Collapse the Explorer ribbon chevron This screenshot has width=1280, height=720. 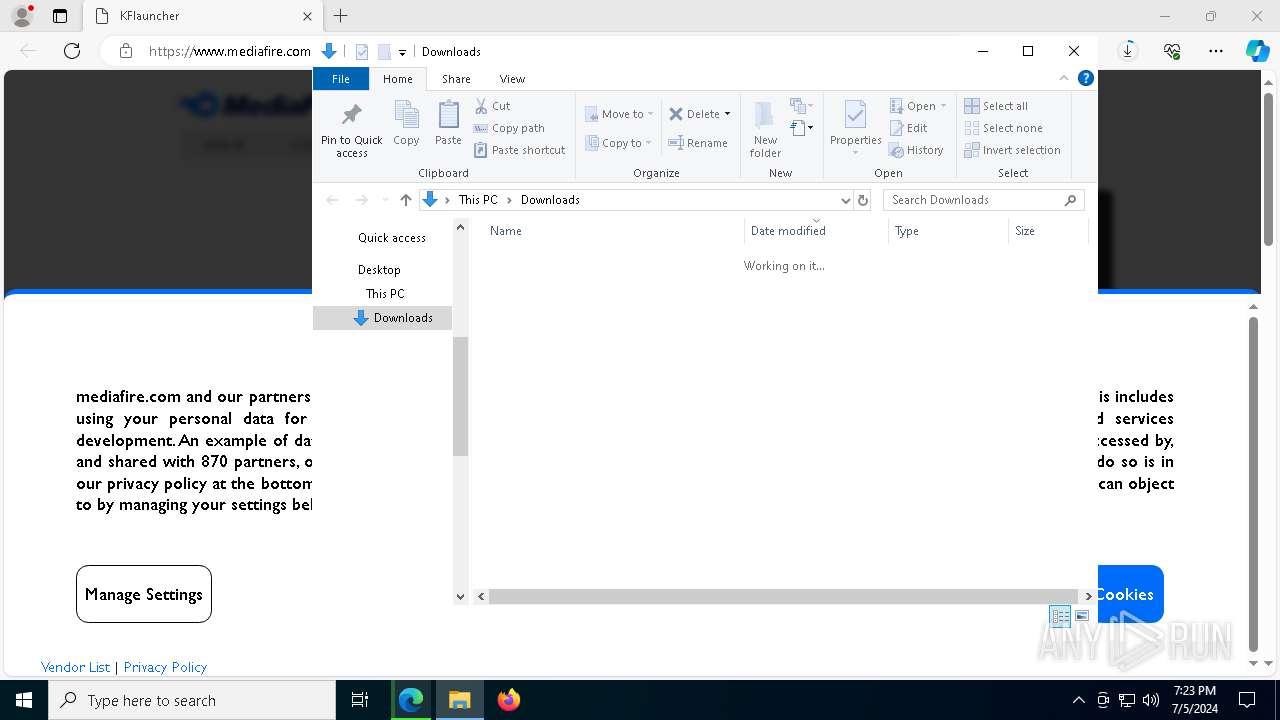[1064, 78]
